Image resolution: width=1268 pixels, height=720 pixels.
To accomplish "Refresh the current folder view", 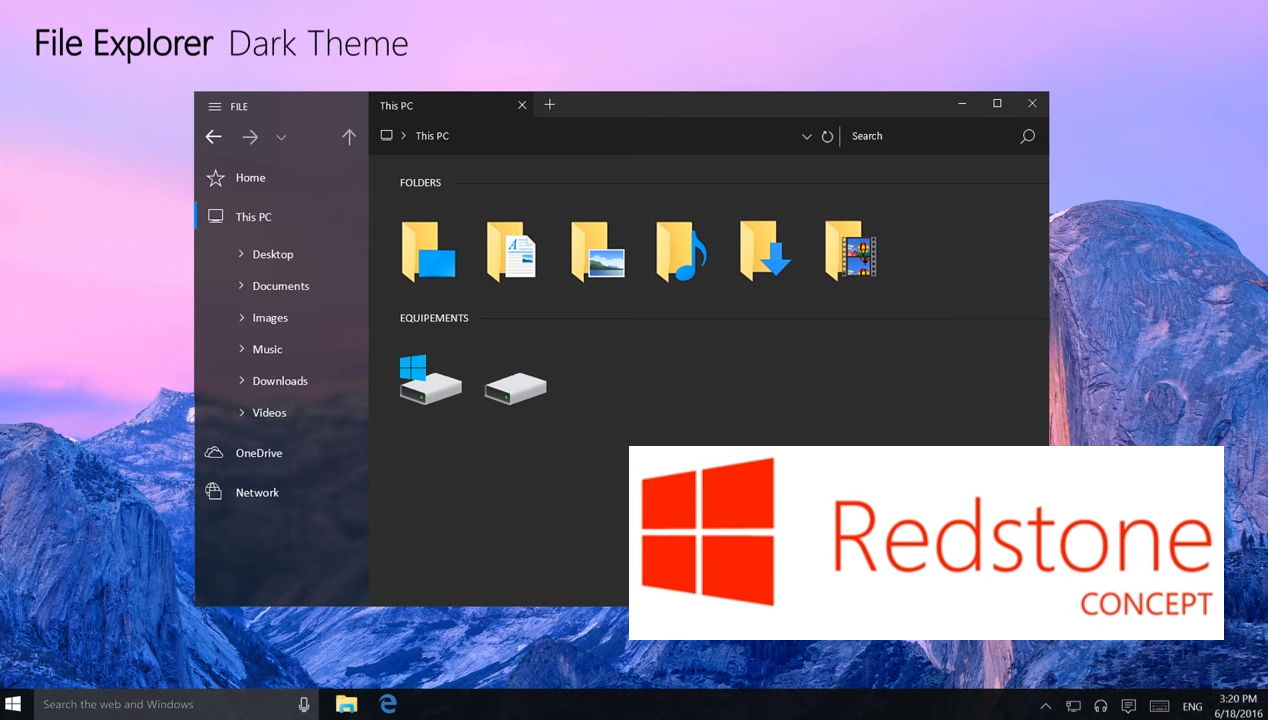I will [827, 137].
